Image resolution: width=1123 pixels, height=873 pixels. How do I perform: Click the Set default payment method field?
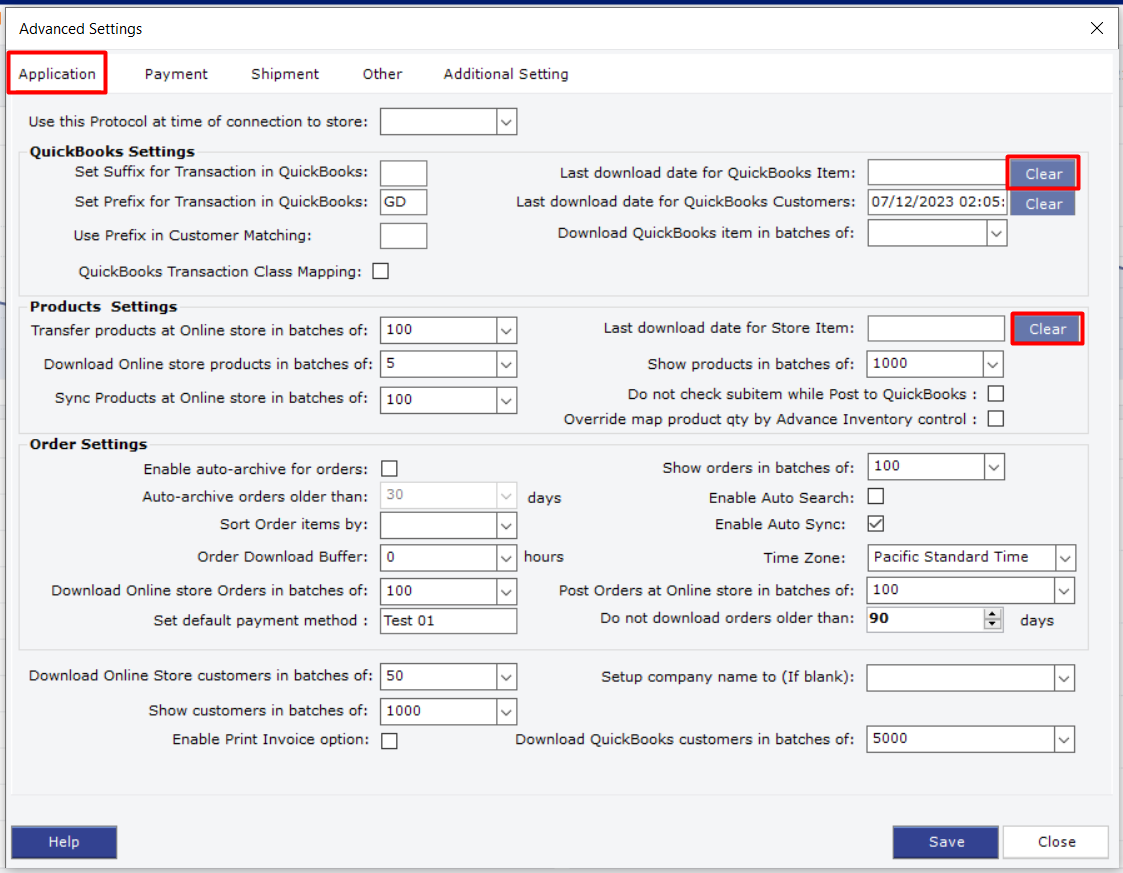448,621
